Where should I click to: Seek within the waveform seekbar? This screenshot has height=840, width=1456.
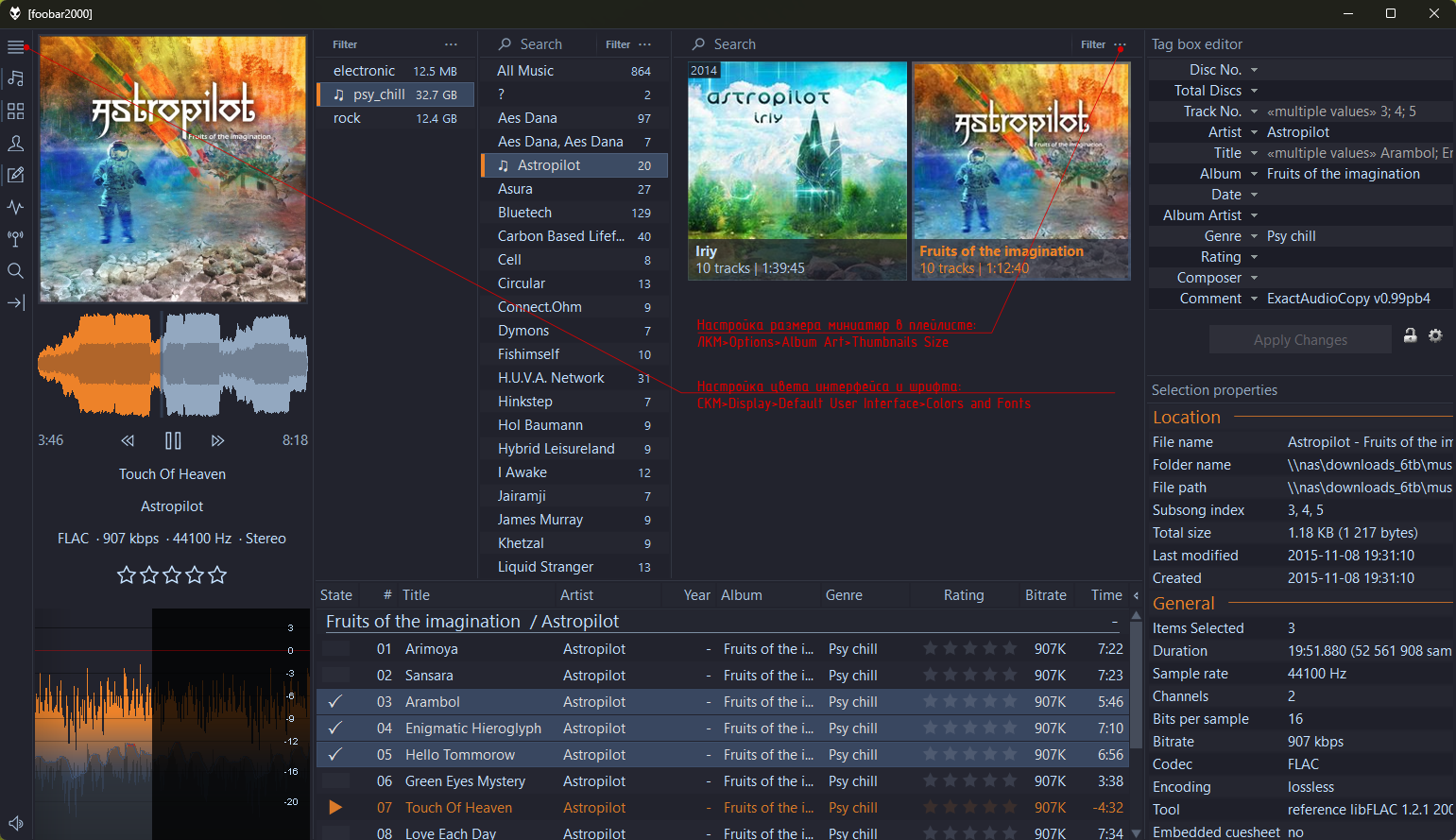point(173,365)
